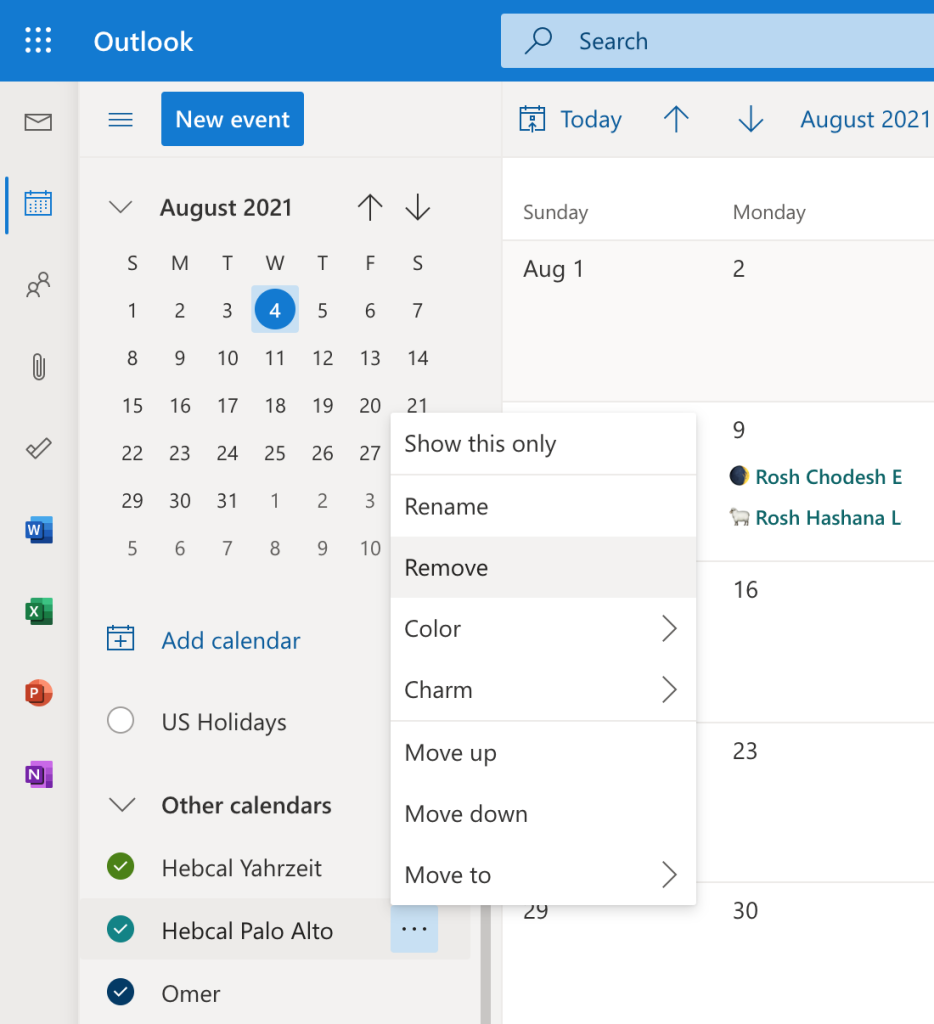Collapse the Other calendars section

[x=120, y=804]
